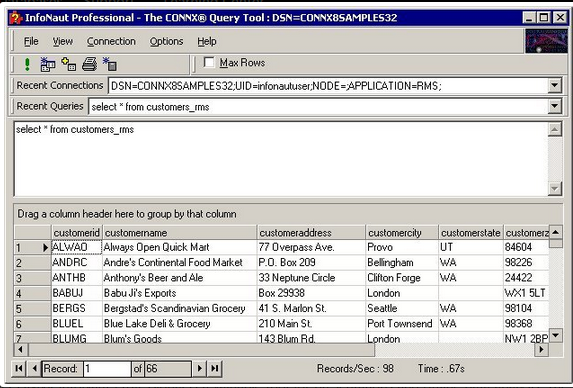573x388 pixels.
Task: Click the toolbar icon after the printer
Action: [x=110, y=64]
